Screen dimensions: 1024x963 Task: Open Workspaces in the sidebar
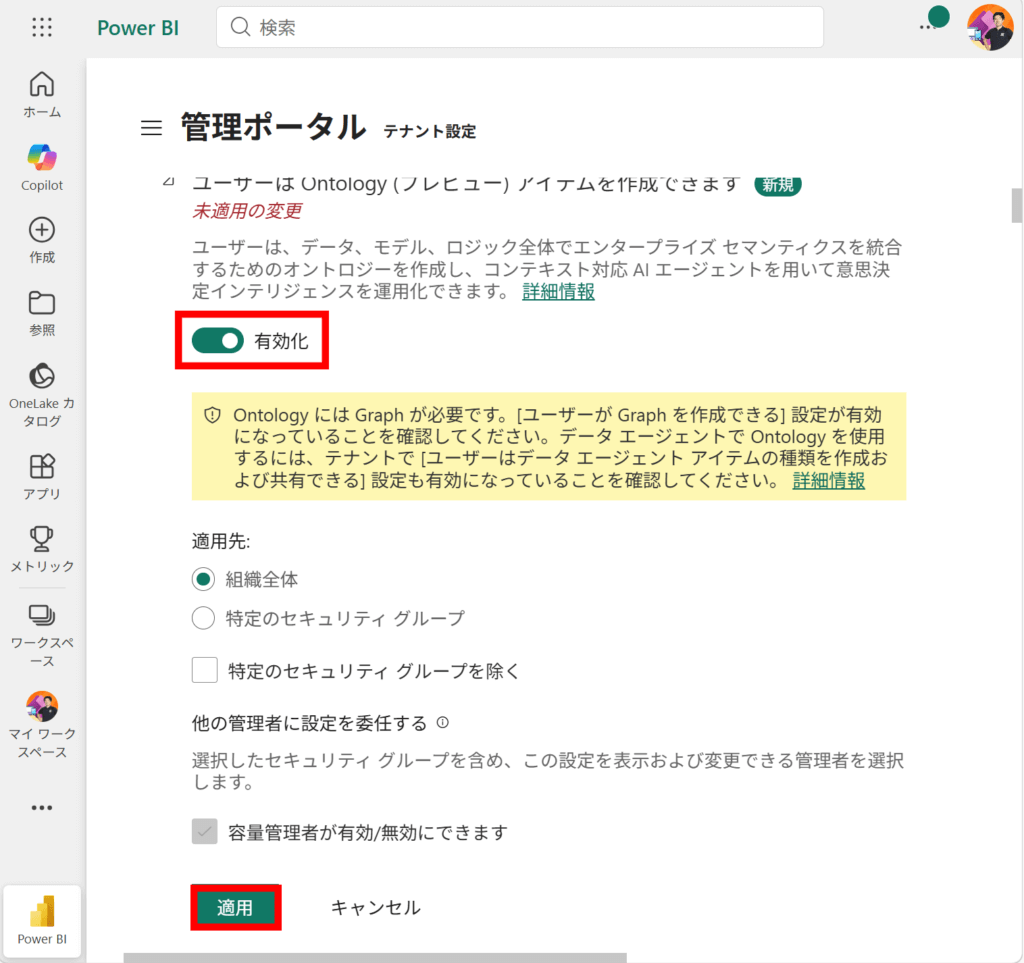tap(42, 628)
